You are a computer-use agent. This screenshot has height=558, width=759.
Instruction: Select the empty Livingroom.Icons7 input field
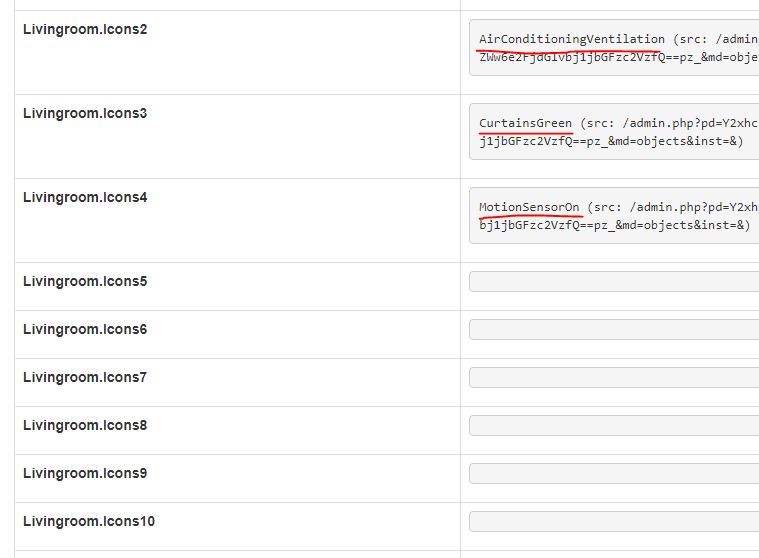[x=614, y=378]
